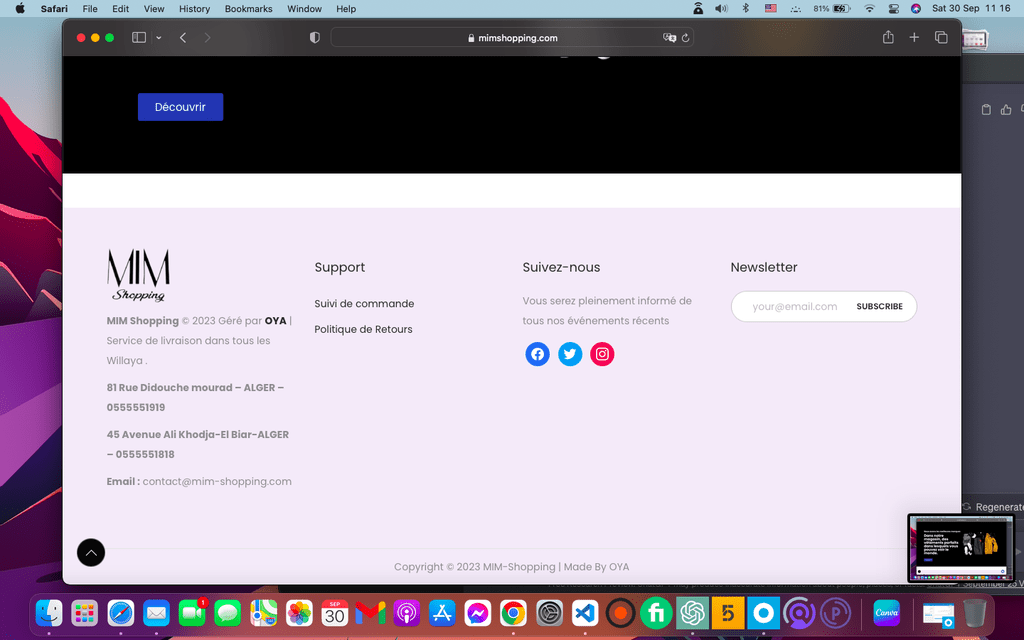
Task: Open the Safari Share menu
Action: coord(888,37)
